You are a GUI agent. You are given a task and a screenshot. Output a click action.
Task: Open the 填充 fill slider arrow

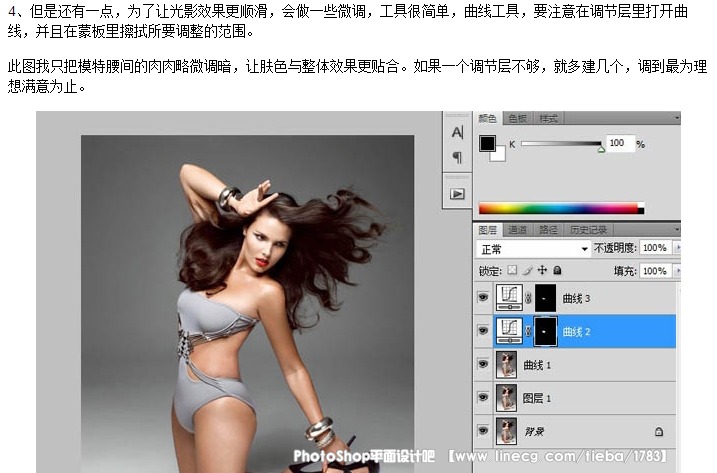coord(676,271)
